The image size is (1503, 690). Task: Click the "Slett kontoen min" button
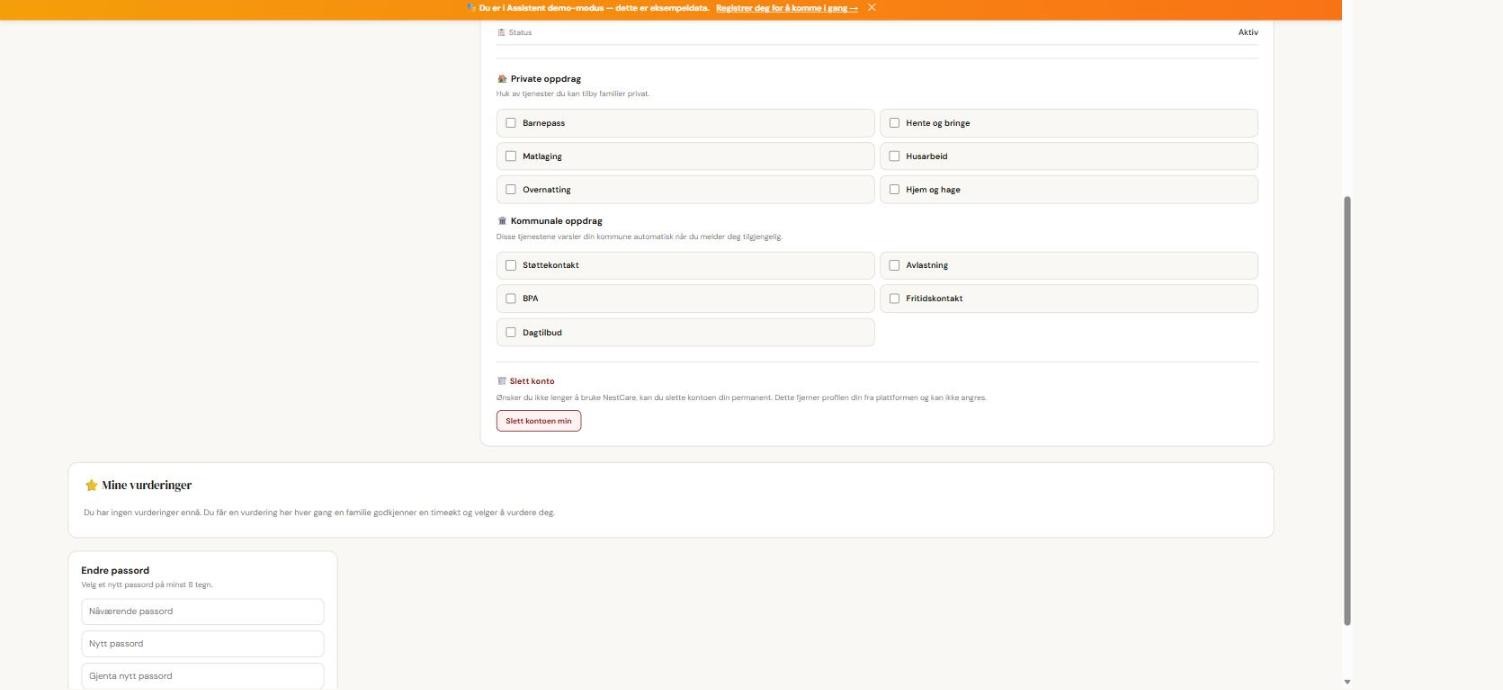(539, 421)
